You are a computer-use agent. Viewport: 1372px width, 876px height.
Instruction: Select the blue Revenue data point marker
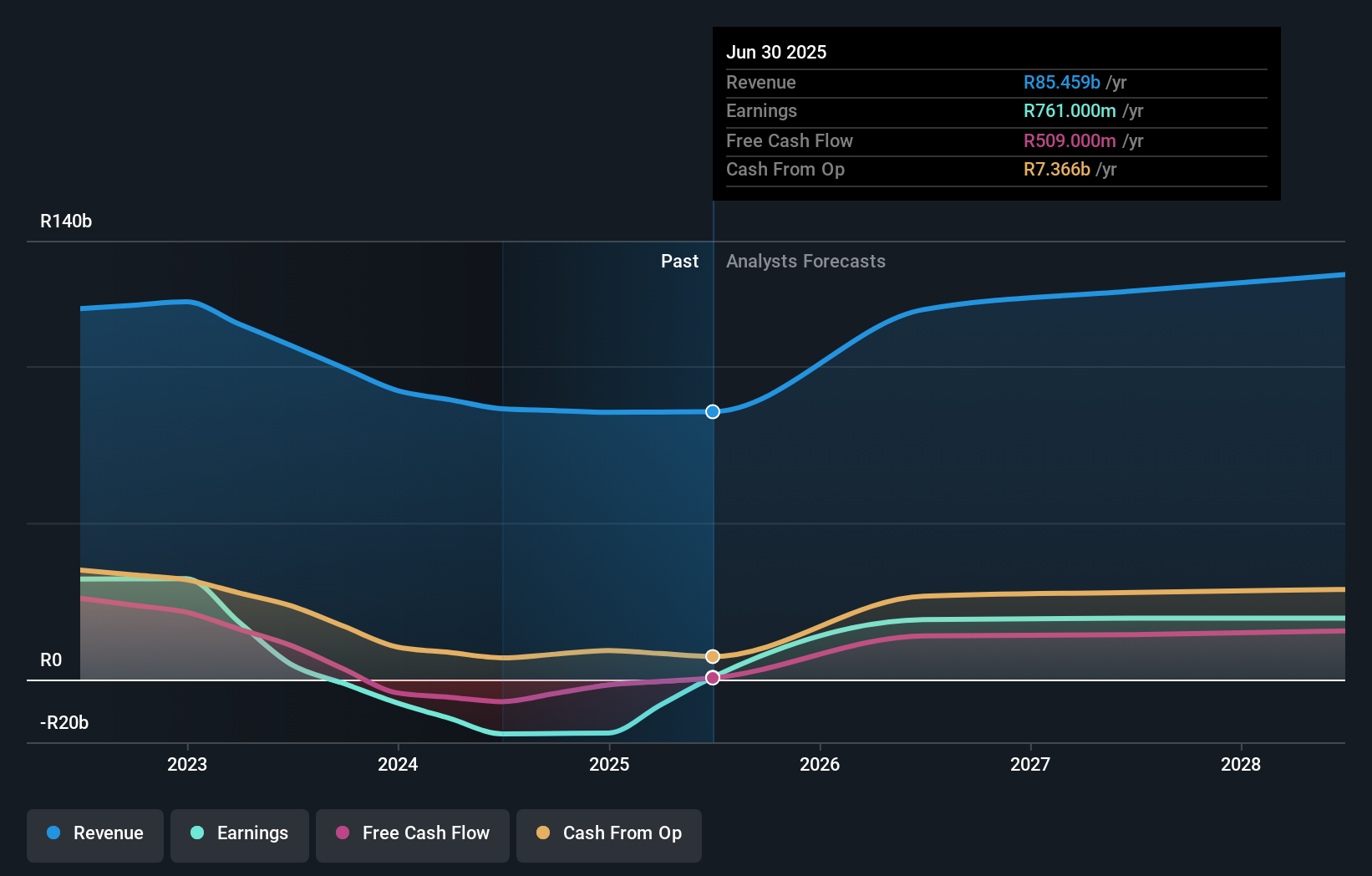712,411
